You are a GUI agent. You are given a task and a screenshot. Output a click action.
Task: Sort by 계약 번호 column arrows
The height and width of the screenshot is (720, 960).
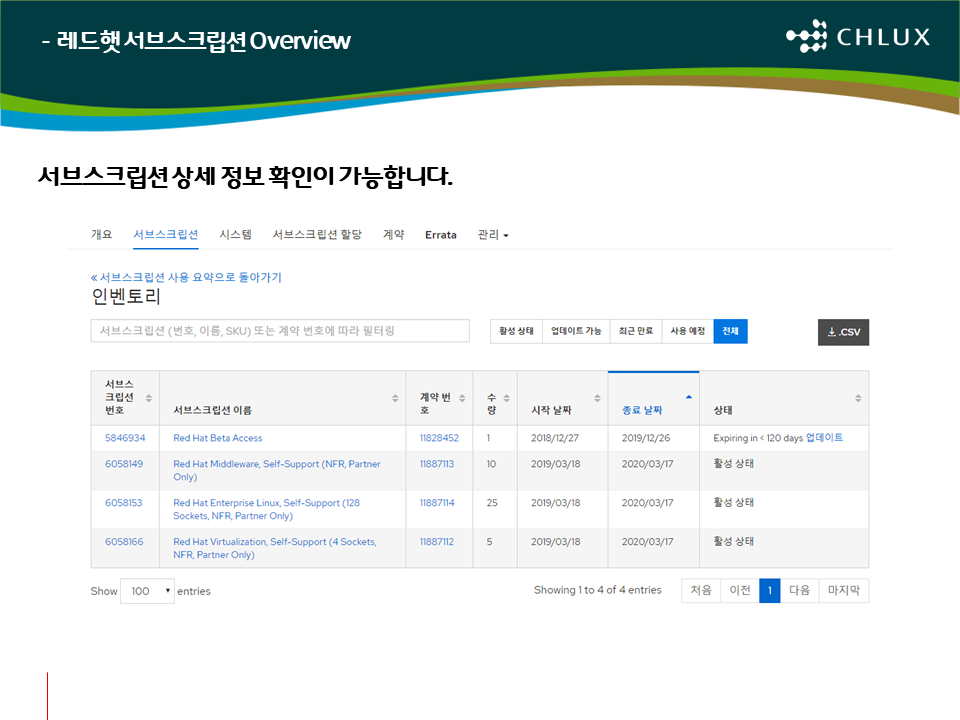point(462,398)
